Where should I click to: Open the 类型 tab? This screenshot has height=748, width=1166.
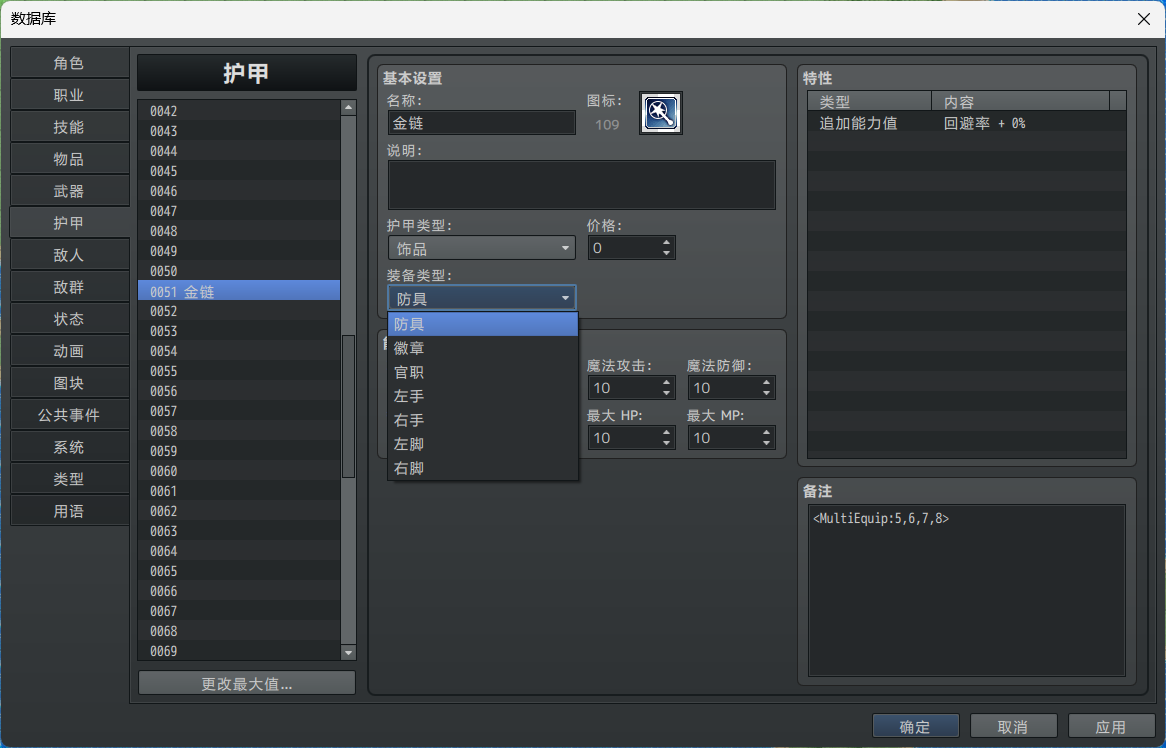coord(69,479)
